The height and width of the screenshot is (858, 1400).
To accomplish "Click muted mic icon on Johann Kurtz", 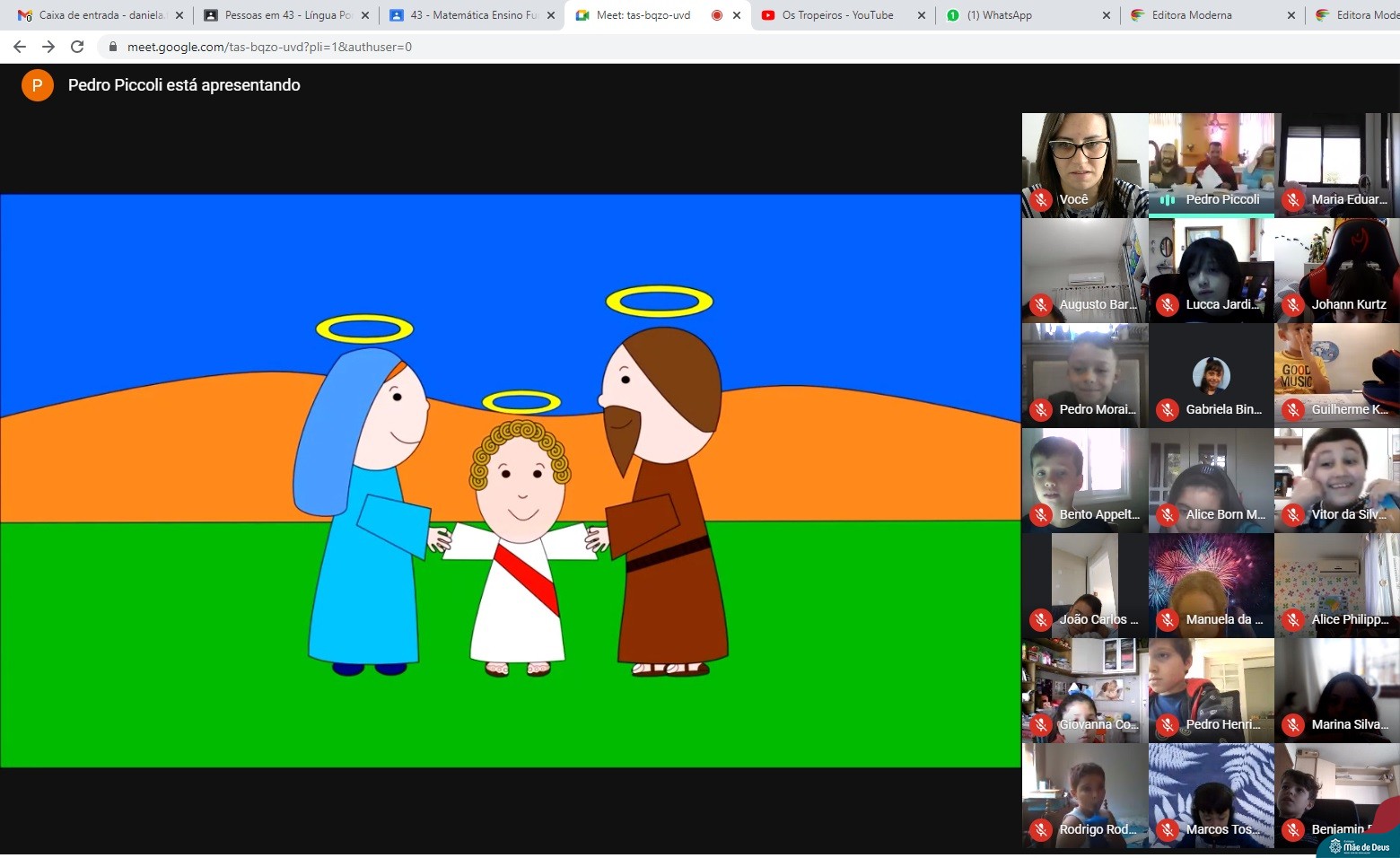I will pos(1293,305).
